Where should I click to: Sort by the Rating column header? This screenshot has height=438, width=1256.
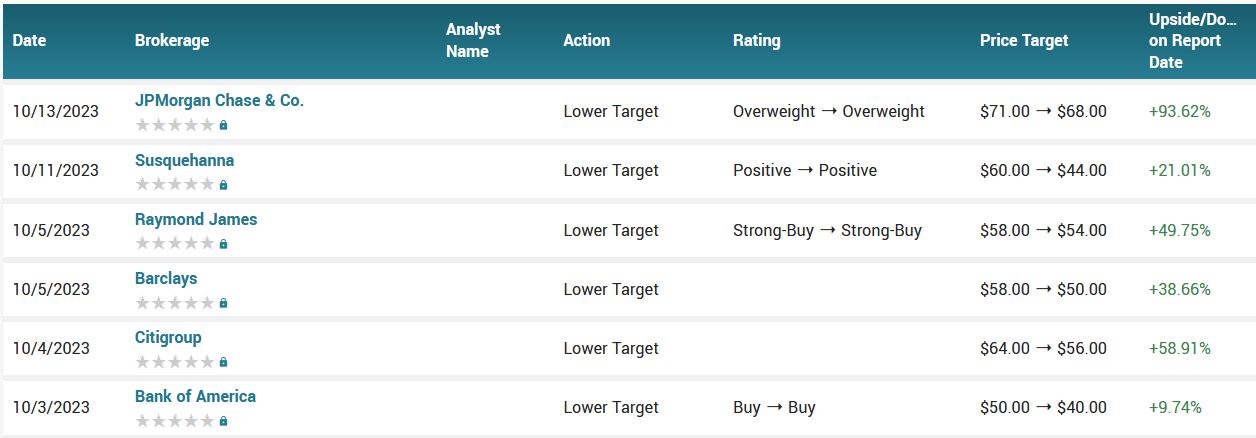pyautogui.click(x=756, y=41)
